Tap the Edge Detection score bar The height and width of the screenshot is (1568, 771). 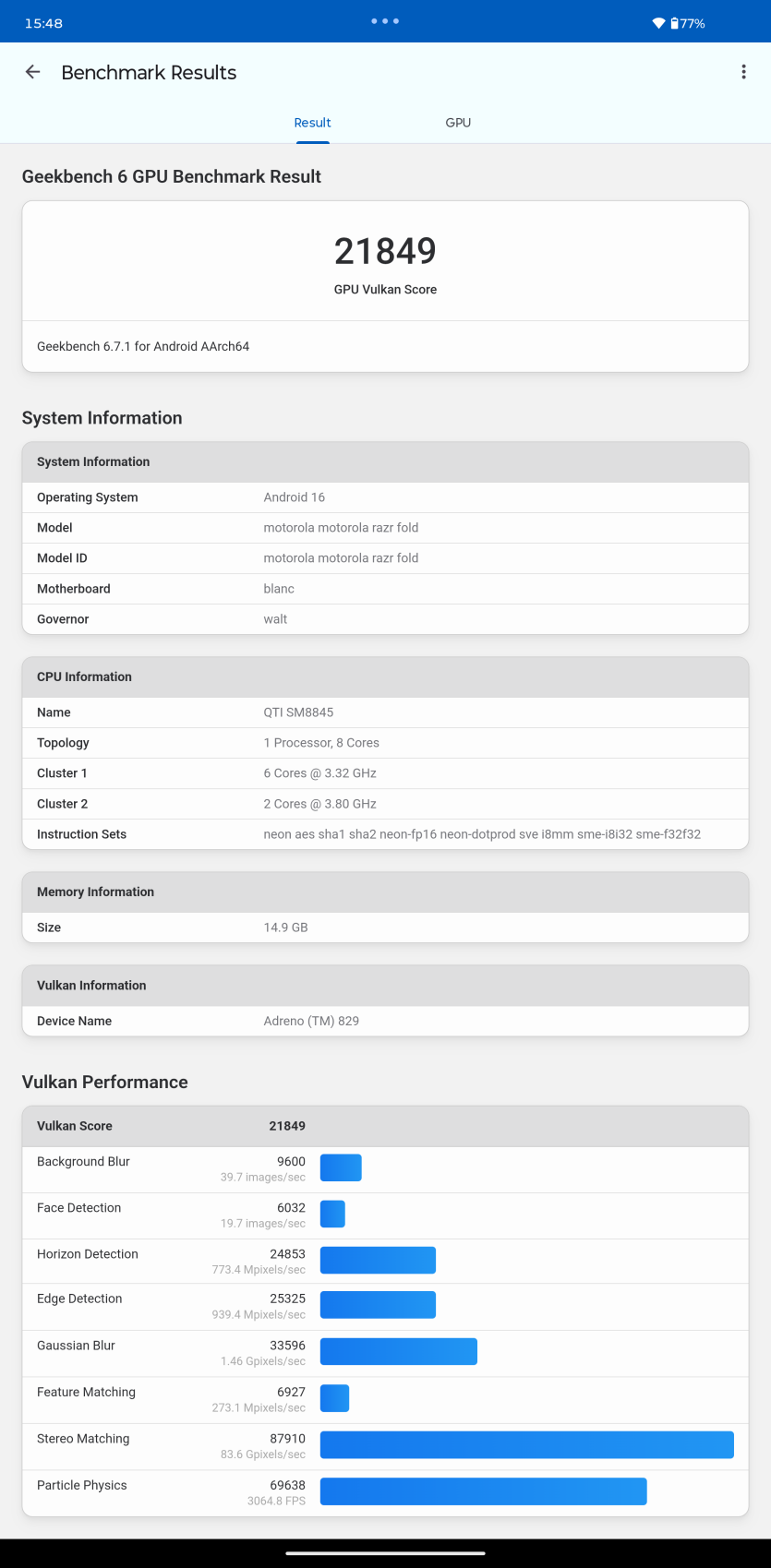[378, 1305]
